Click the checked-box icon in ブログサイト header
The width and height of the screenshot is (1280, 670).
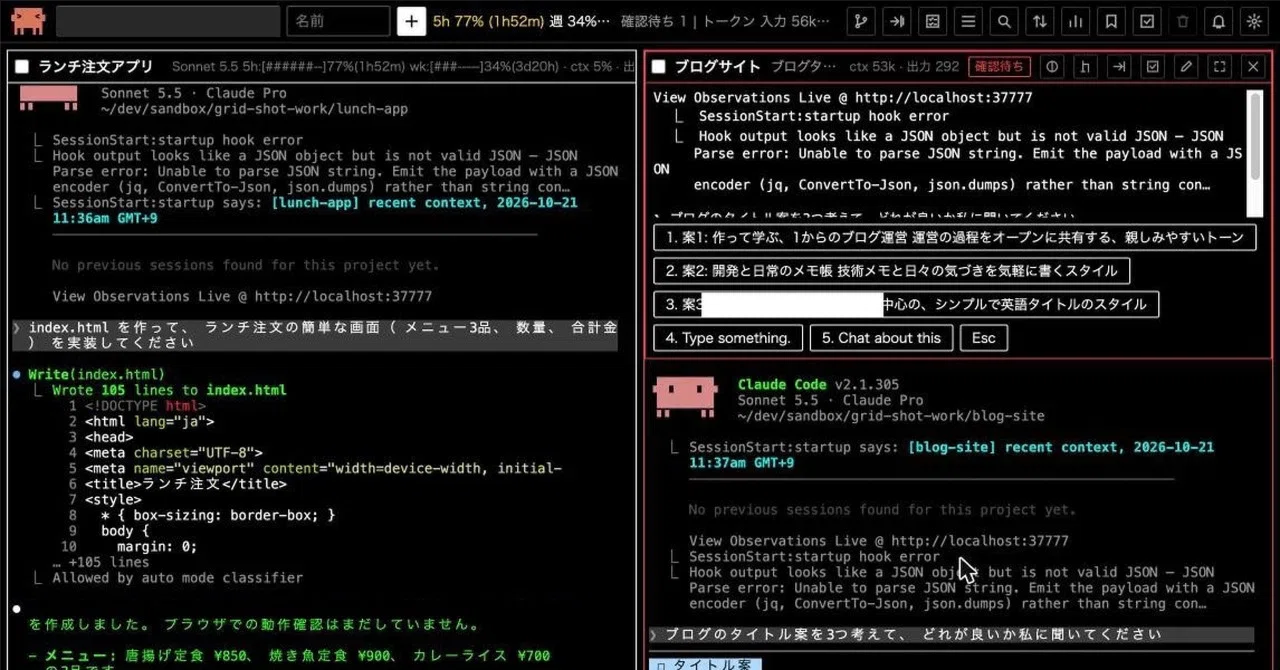pos(1153,66)
